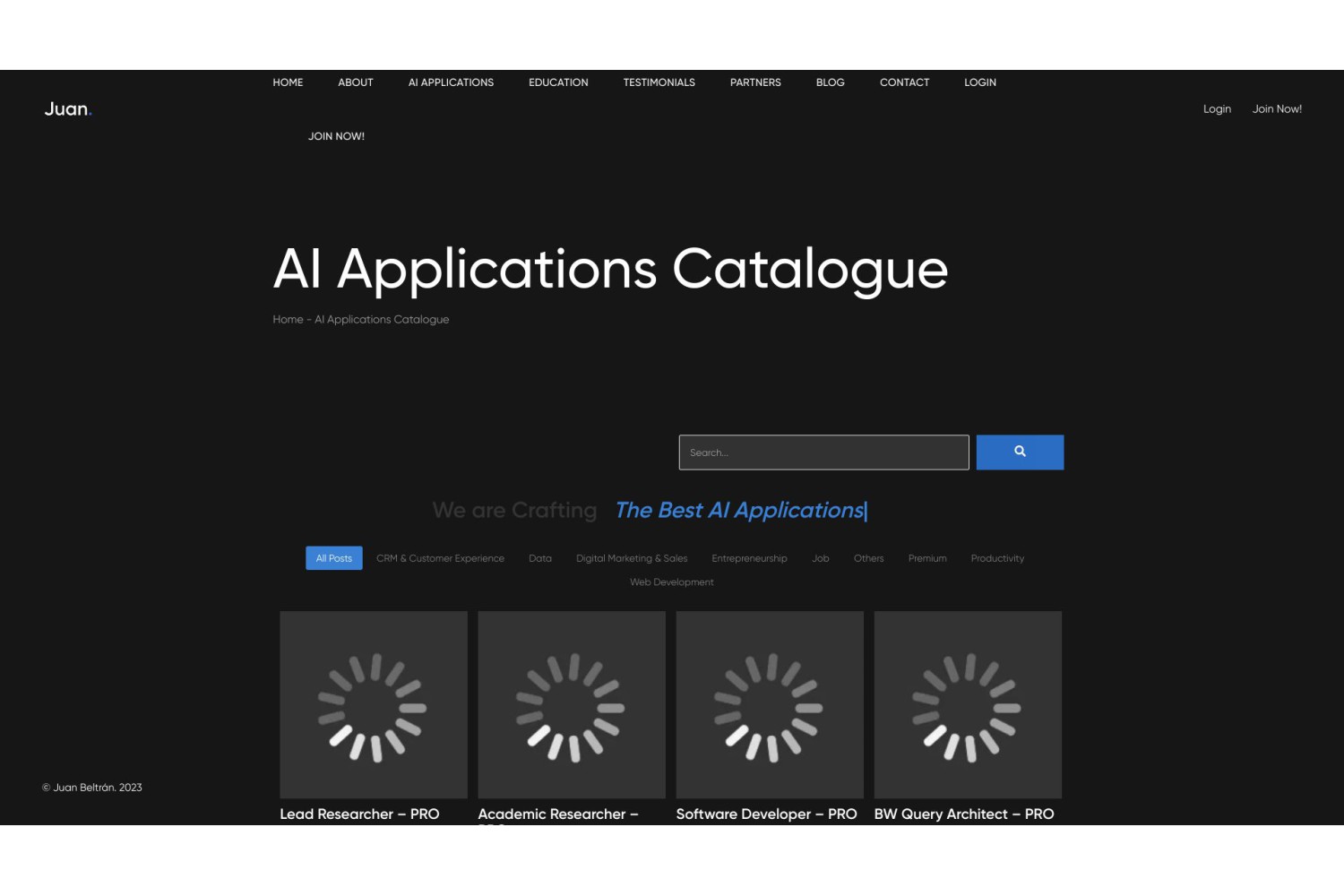The width and height of the screenshot is (1344, 896).
Task: Click the Home breadcrumb link
Action: (x=288, y=320)
